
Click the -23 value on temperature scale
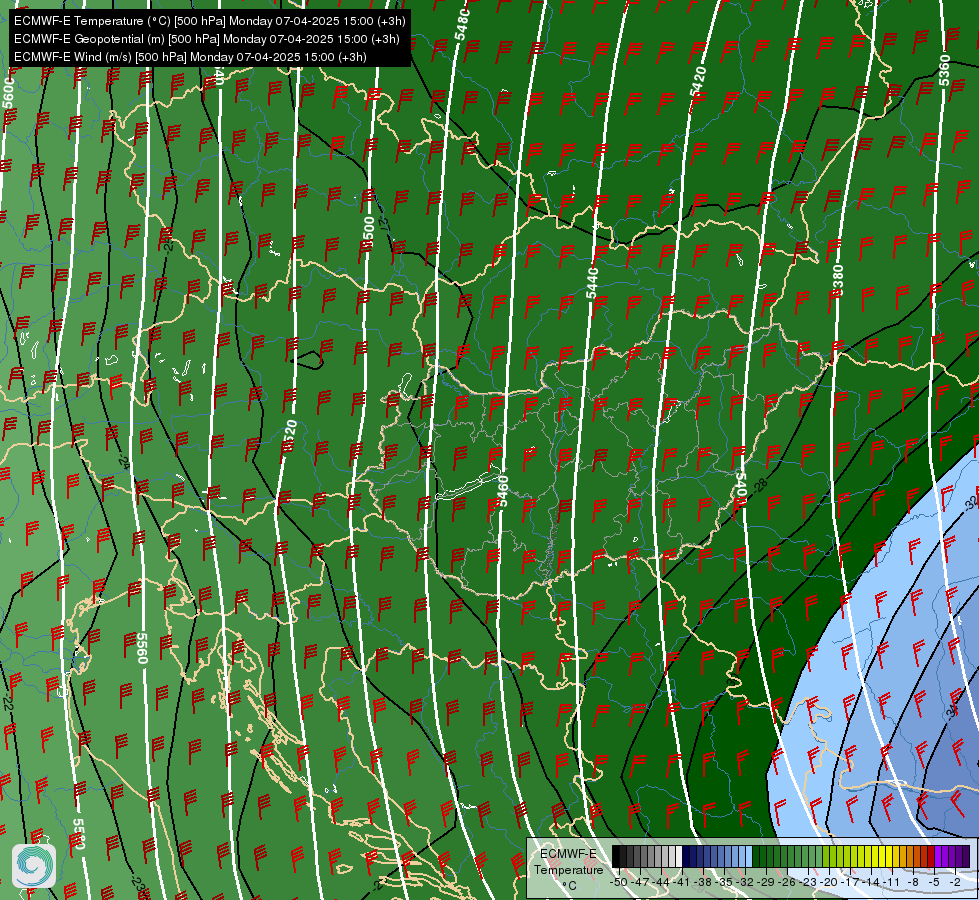point(808,882)
